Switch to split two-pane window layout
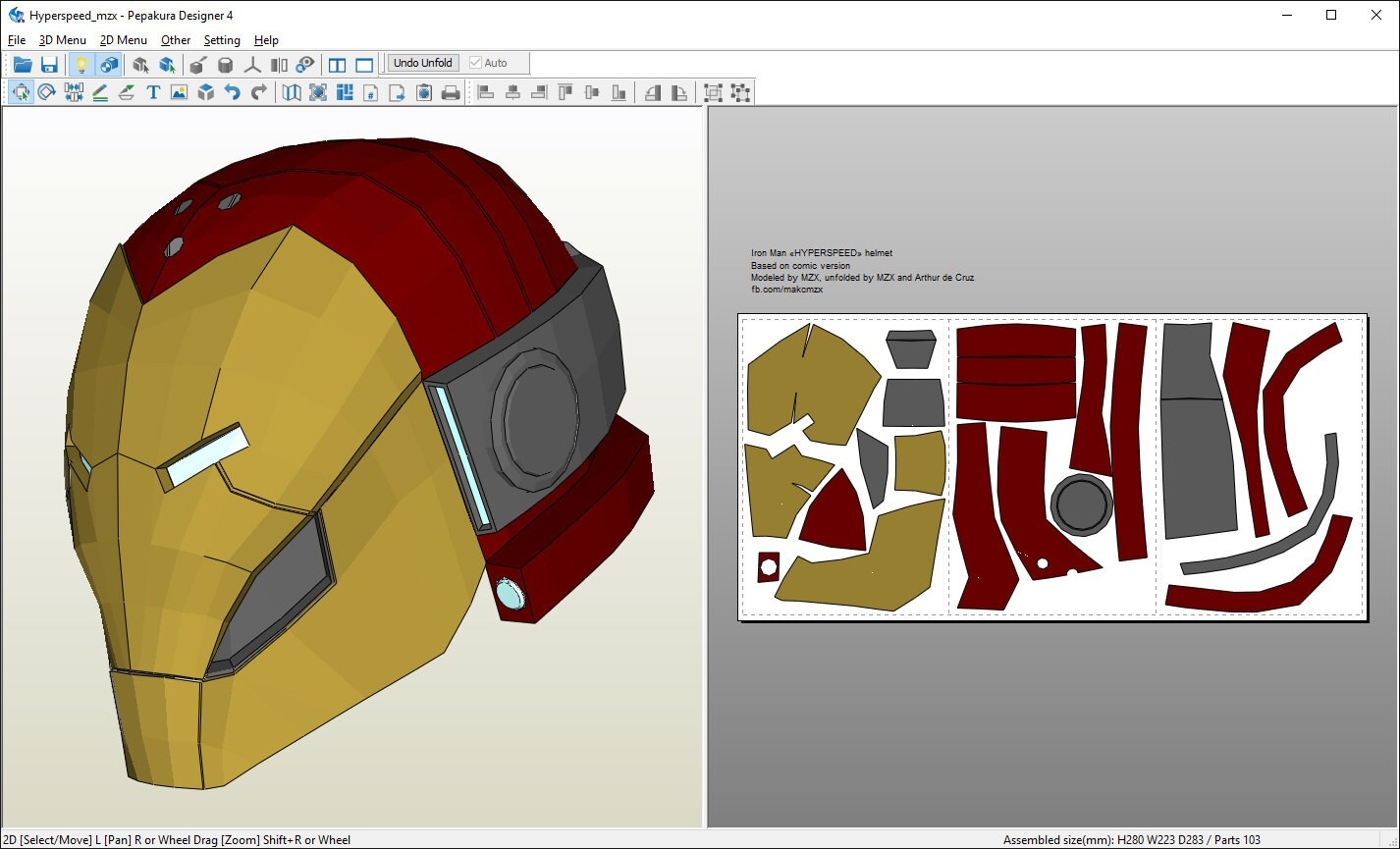1400x849 pixels. point(337,65)
